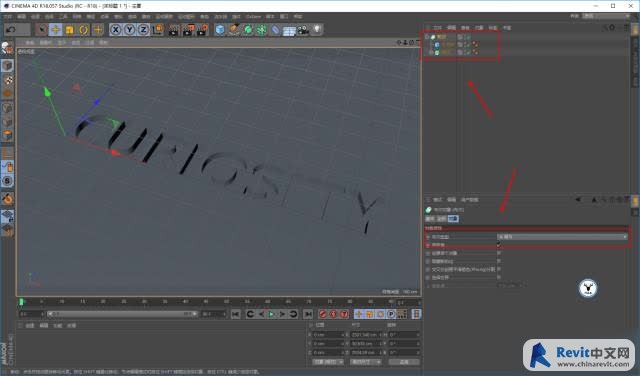Click the Phong tag on the blue child object
Viewport: 640px width, 376px height.
[476, 44]
